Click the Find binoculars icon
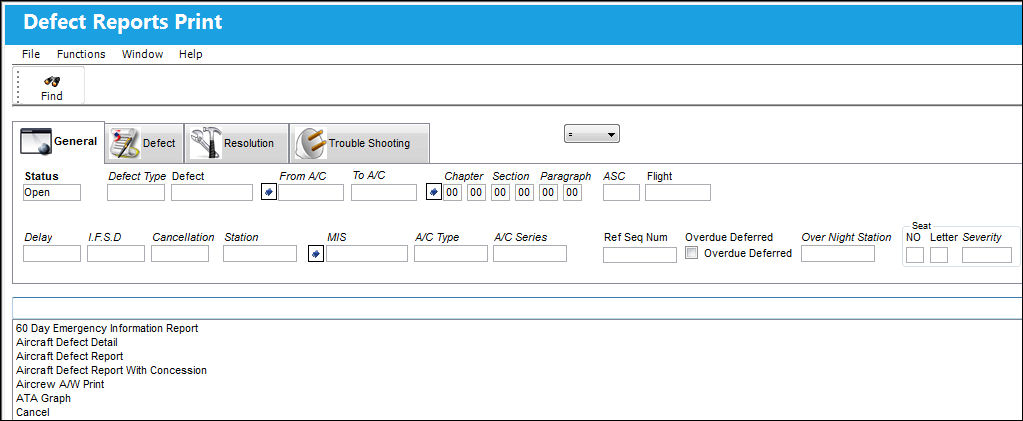Viewport: 1023px width, 421px height. pyautogui.click(x=52, y=82)
